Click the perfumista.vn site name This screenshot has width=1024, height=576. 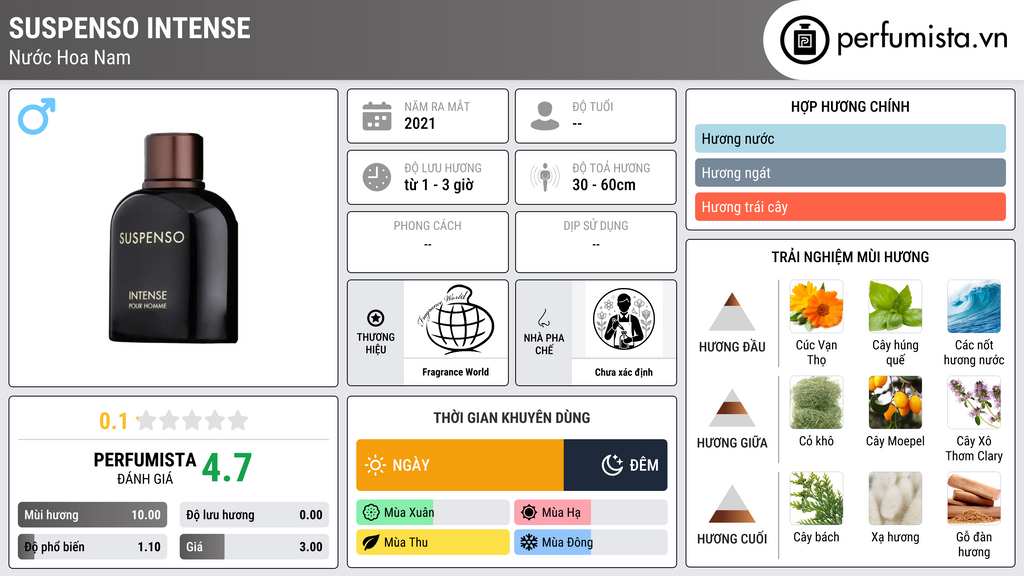pyautogui.click(x=922, y=39)
